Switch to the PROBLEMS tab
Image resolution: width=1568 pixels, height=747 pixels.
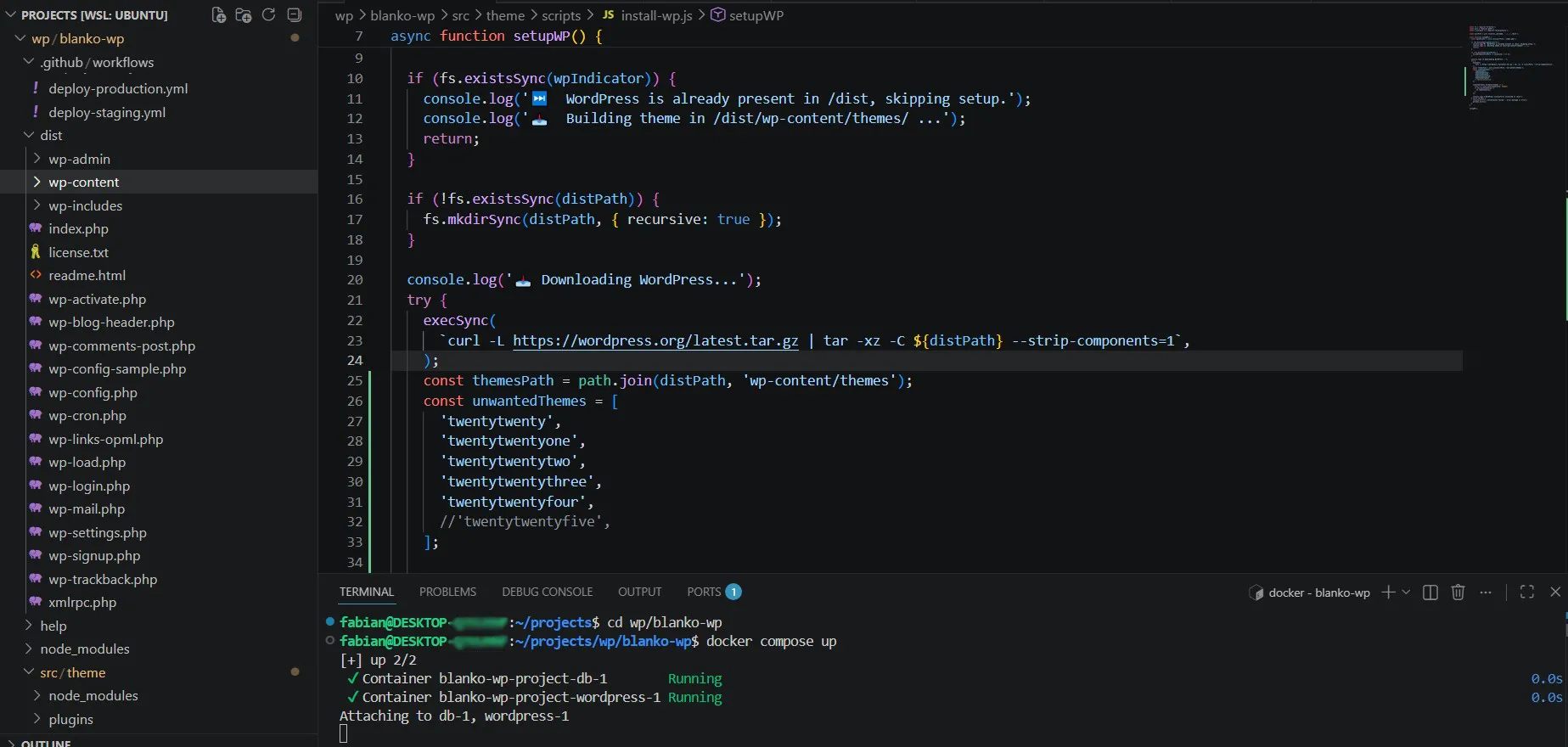coord(447,592)
